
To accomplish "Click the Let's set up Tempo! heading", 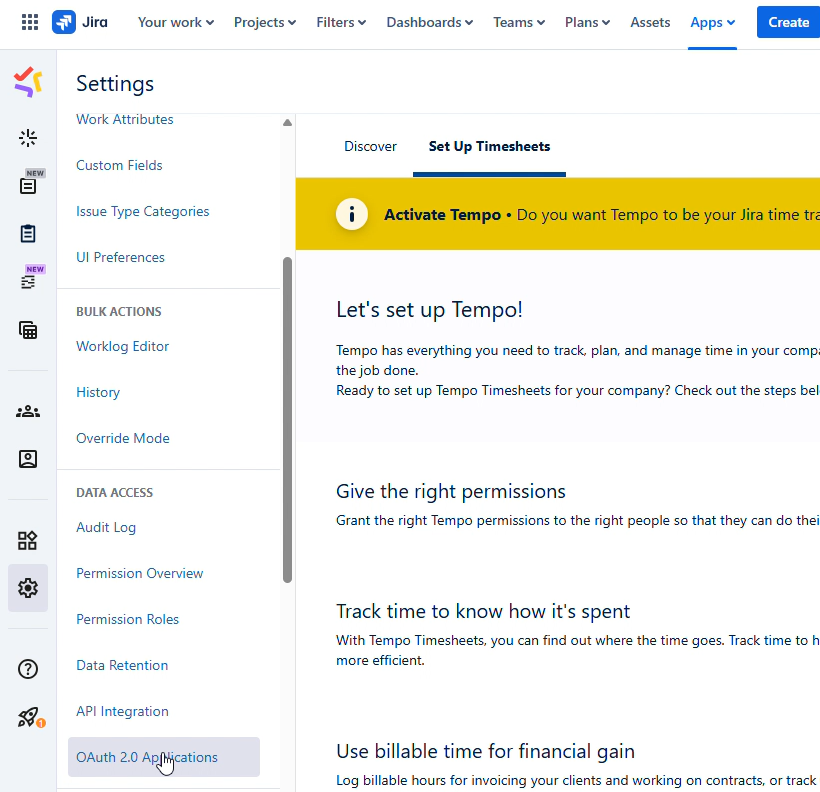I will point(429,310).
